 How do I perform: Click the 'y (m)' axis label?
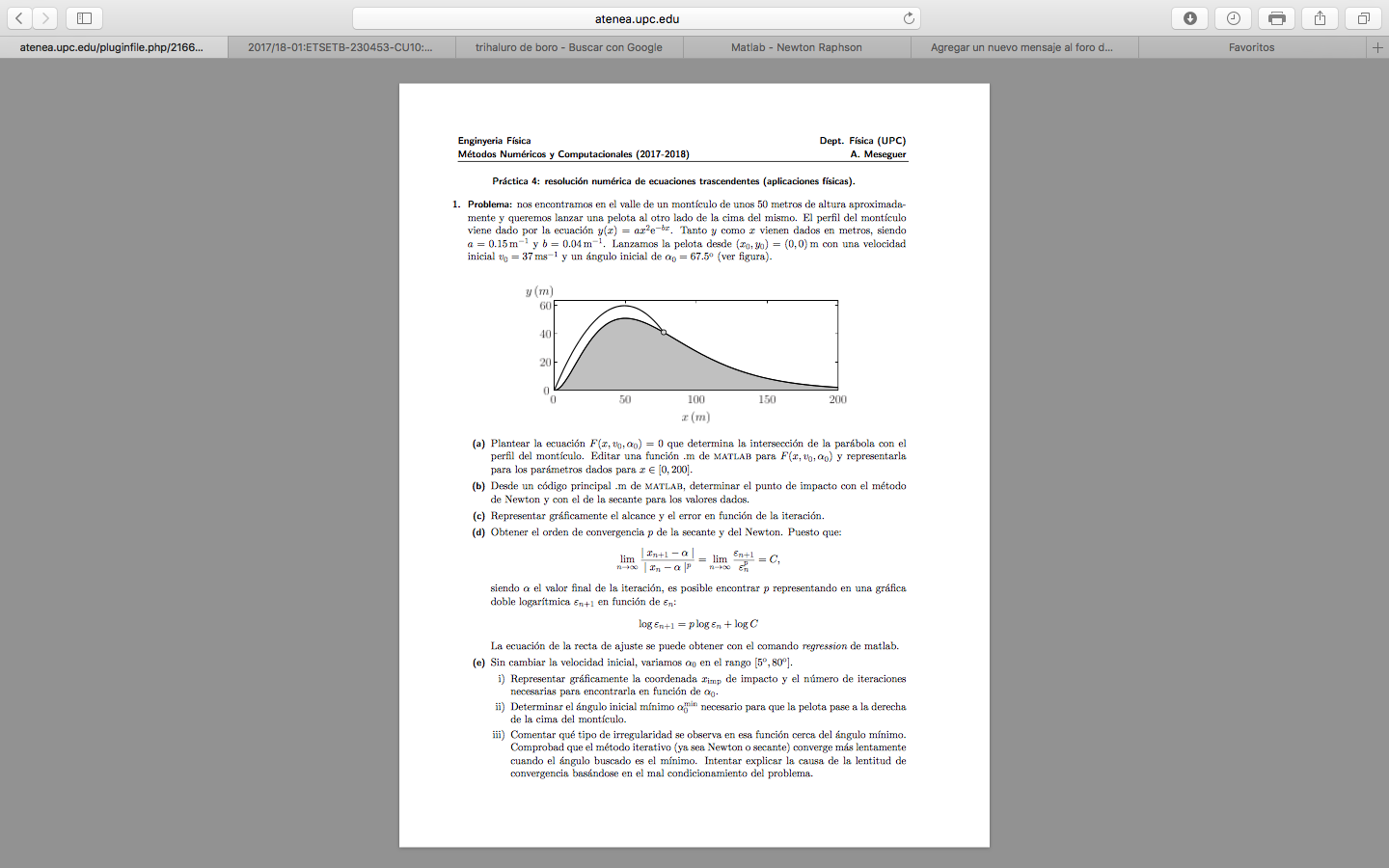[x=539, y=291]
